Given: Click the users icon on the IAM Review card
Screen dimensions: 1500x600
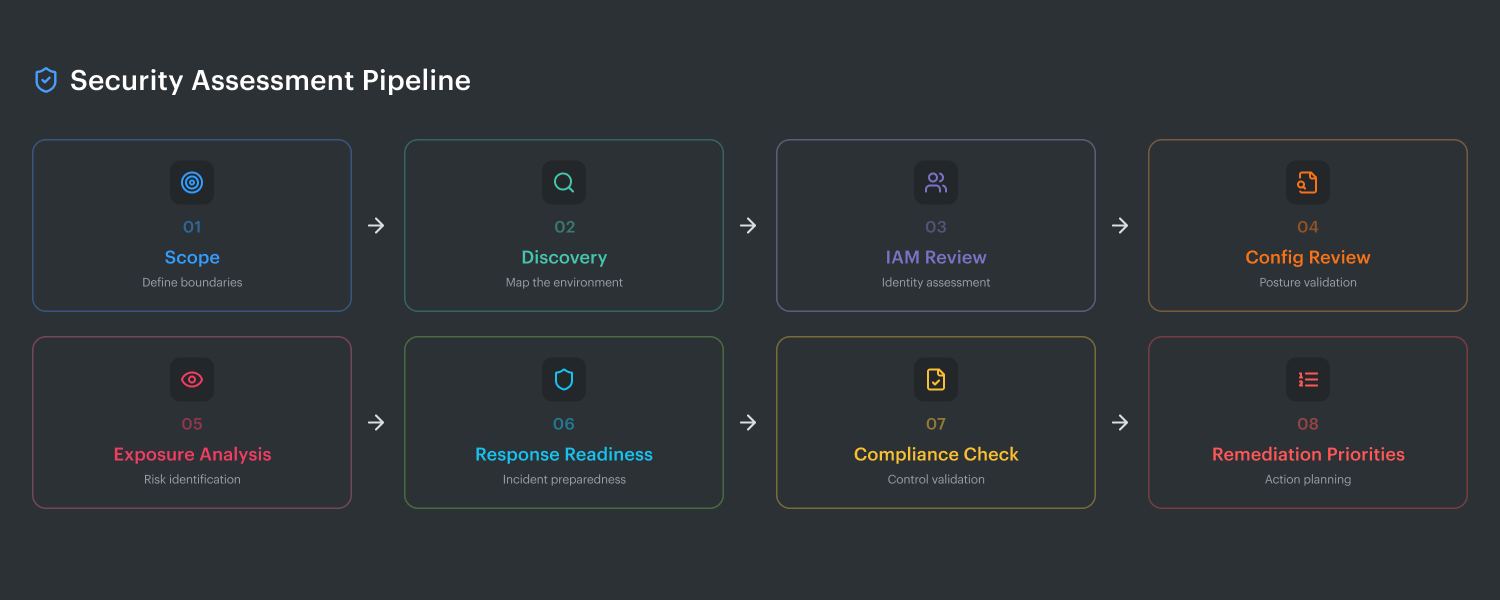Looking at the screenshot, I should 935,182.
